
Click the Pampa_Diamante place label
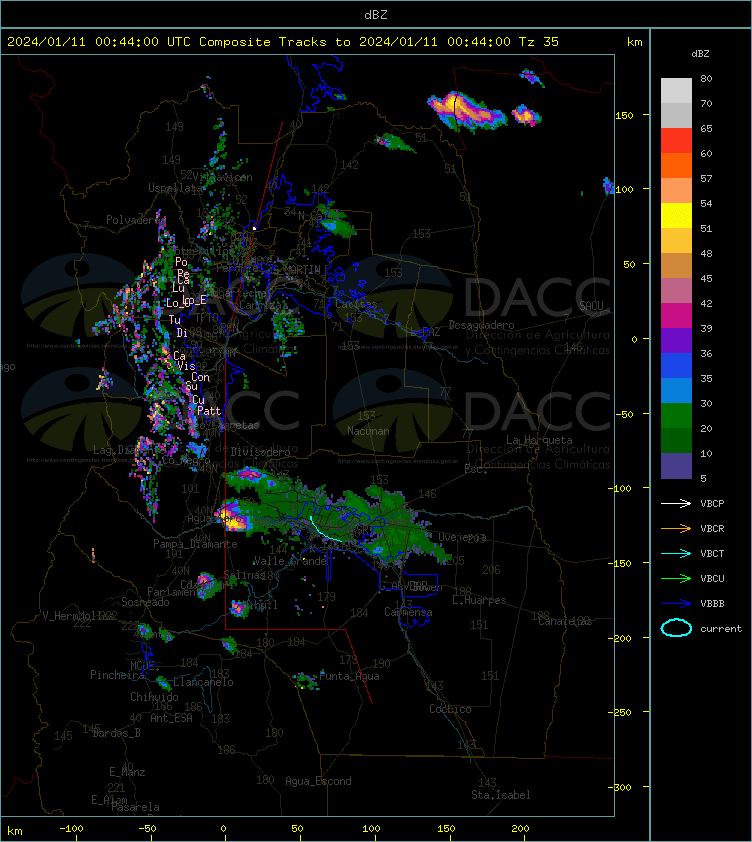[x=195, y=543]
